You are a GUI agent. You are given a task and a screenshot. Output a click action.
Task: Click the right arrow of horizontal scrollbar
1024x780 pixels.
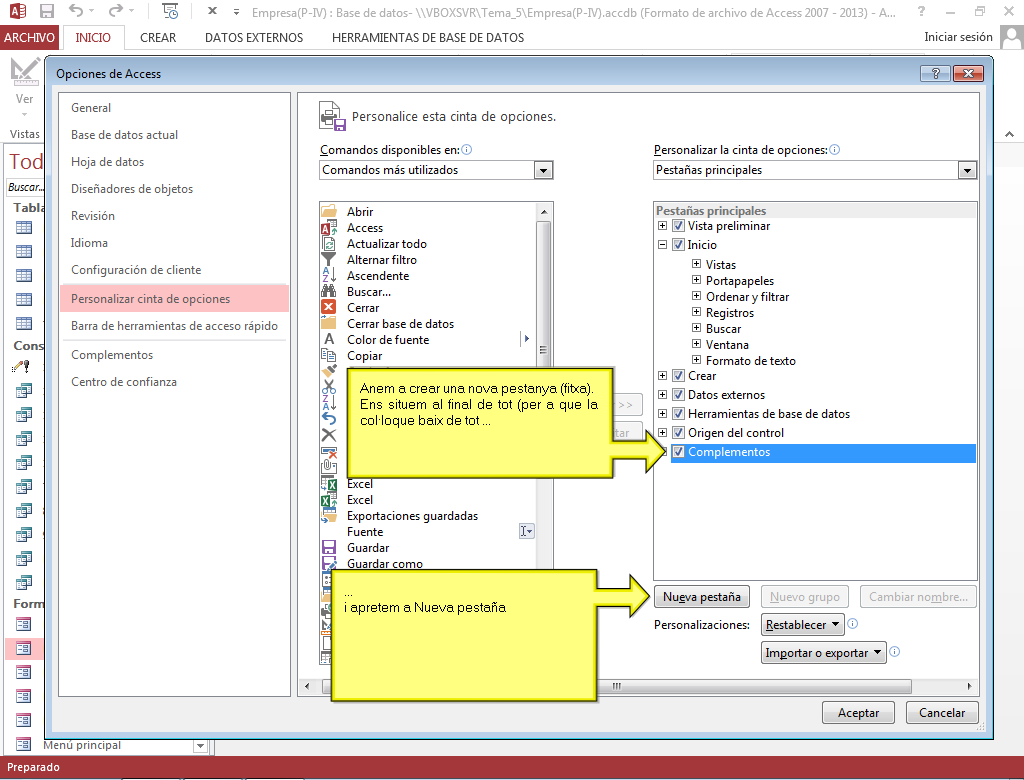point(969,686)
